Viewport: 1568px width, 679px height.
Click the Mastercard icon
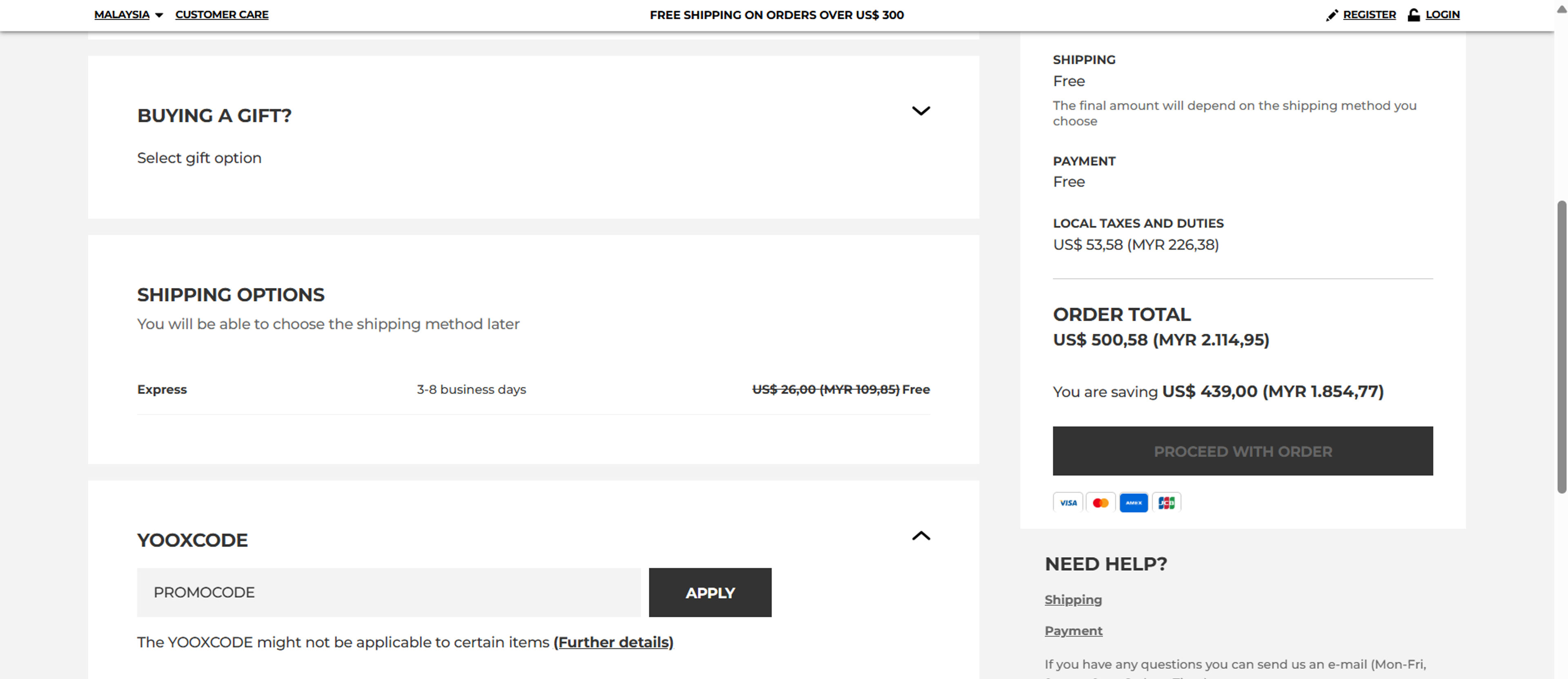pos(1100,503)
